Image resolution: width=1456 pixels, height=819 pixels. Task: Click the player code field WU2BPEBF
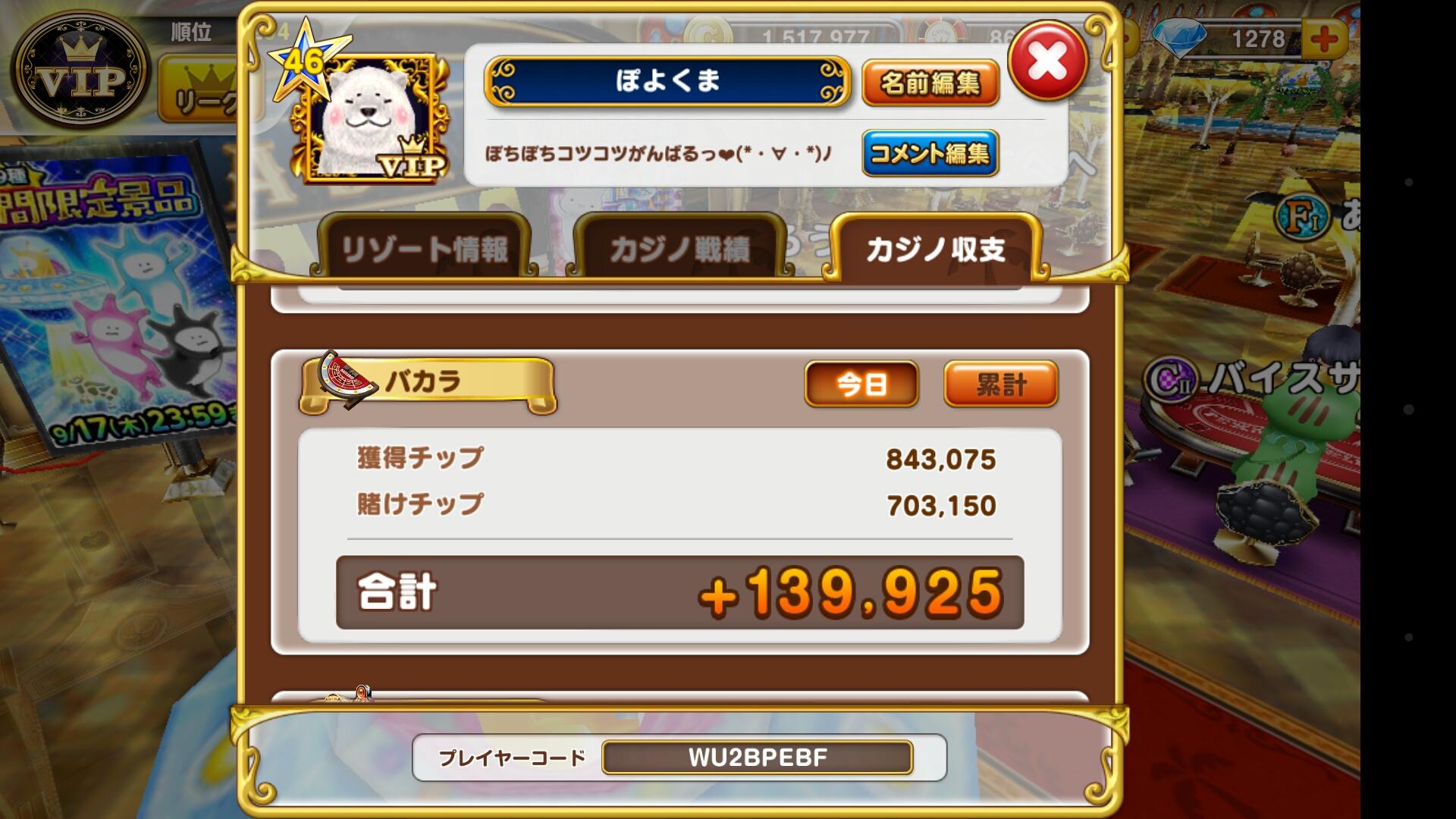pyautogui.click(x=757, y=758)
